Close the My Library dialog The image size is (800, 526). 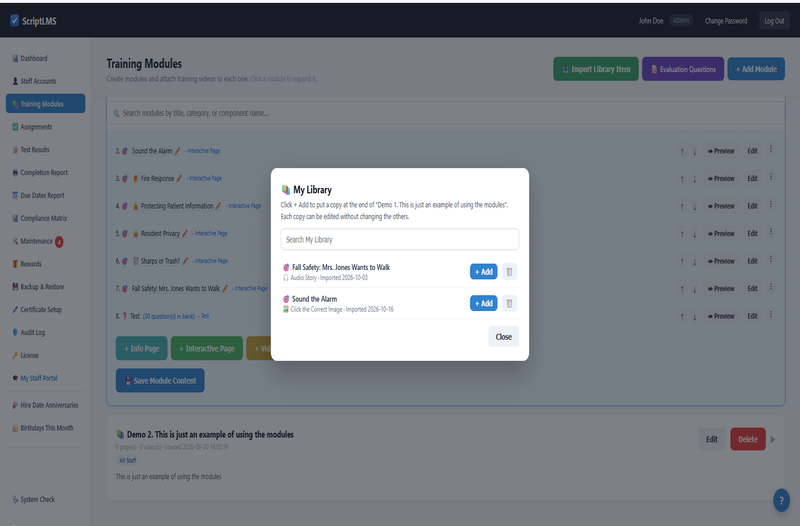point(504,337)
